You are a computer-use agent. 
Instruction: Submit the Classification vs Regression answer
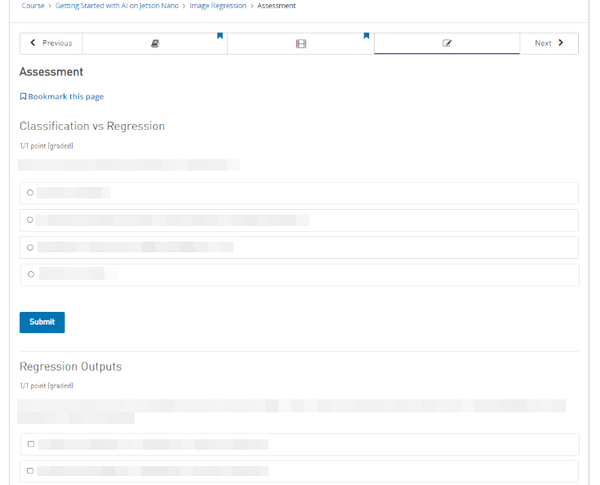(42, 322)
